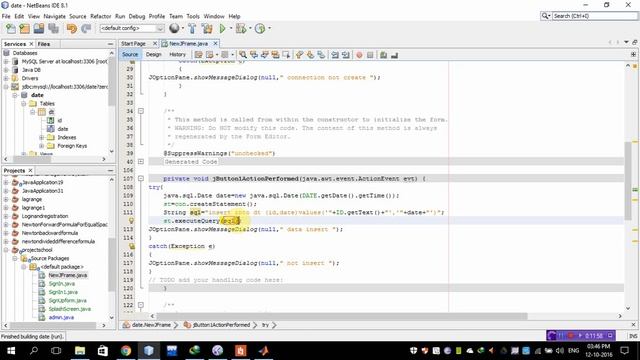Click the Last Edit icon in editor toolbar
This screenshot has height=360, width=640.
pos(199,55)
